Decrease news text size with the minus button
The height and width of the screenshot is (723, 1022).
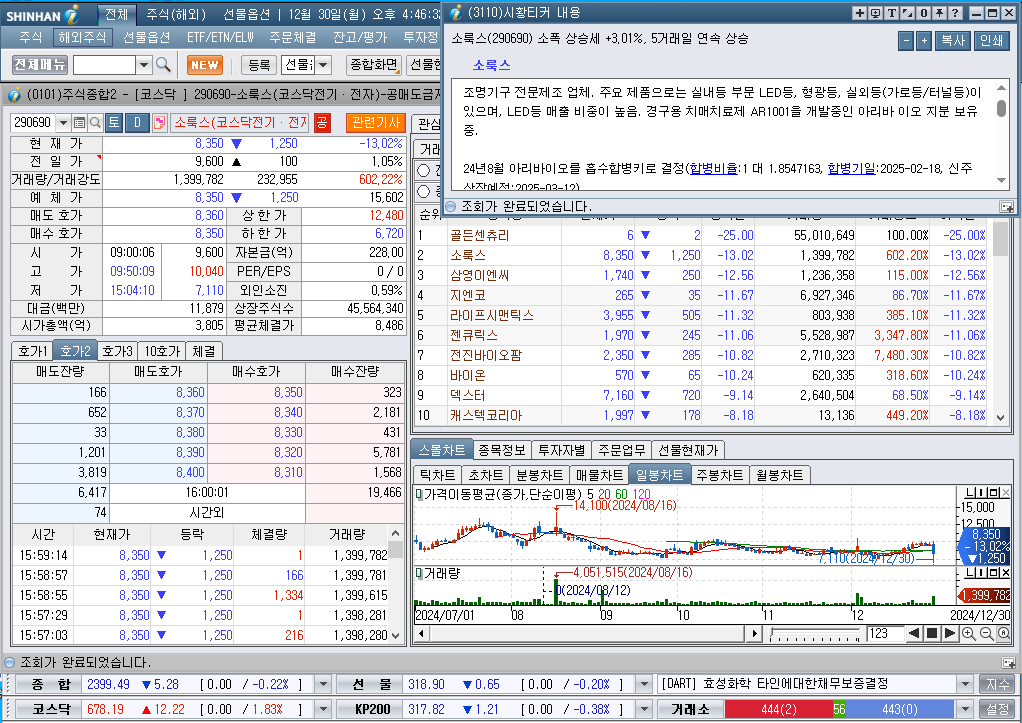click(906, 40)
